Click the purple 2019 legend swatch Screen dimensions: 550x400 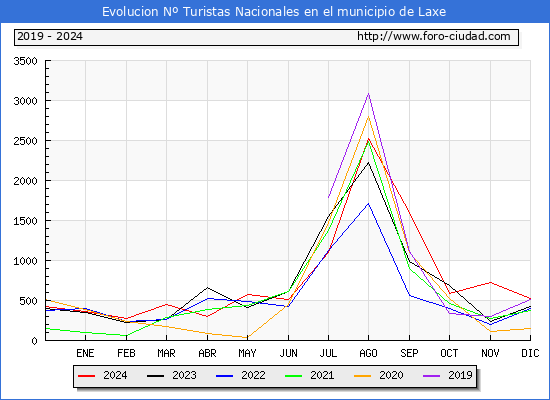point(431,376)
